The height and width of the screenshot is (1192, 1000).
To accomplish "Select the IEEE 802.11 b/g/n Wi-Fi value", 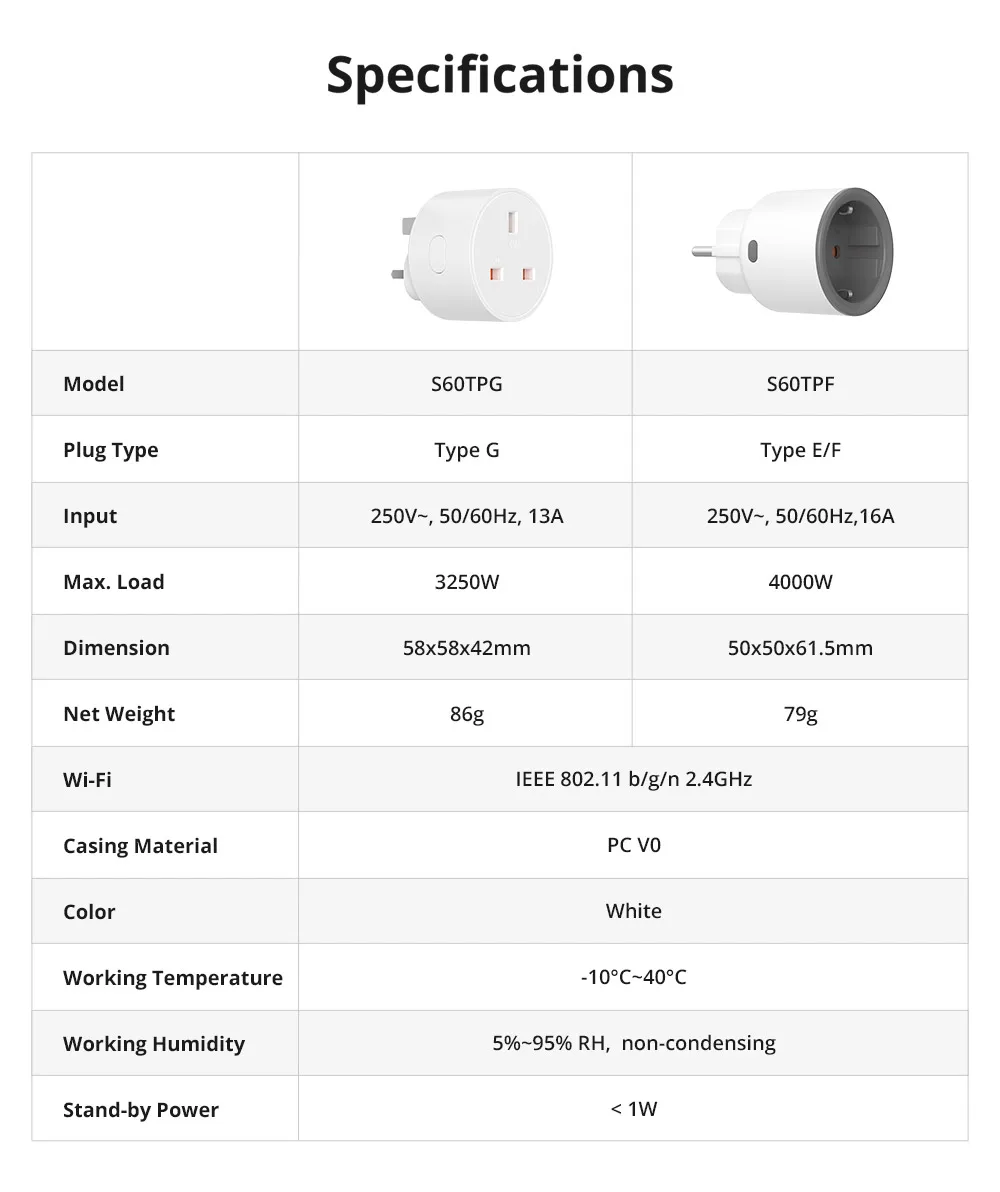I will click(x=633, y=778).
